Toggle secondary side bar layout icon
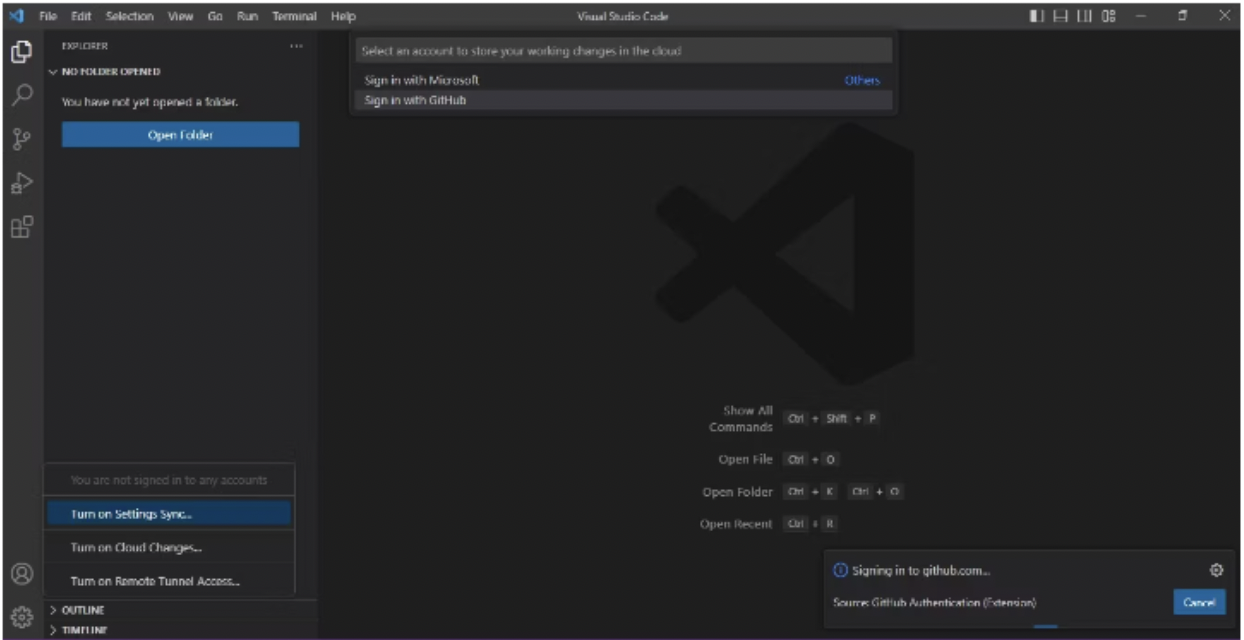1244x640 pixels. coord(1085,16)
